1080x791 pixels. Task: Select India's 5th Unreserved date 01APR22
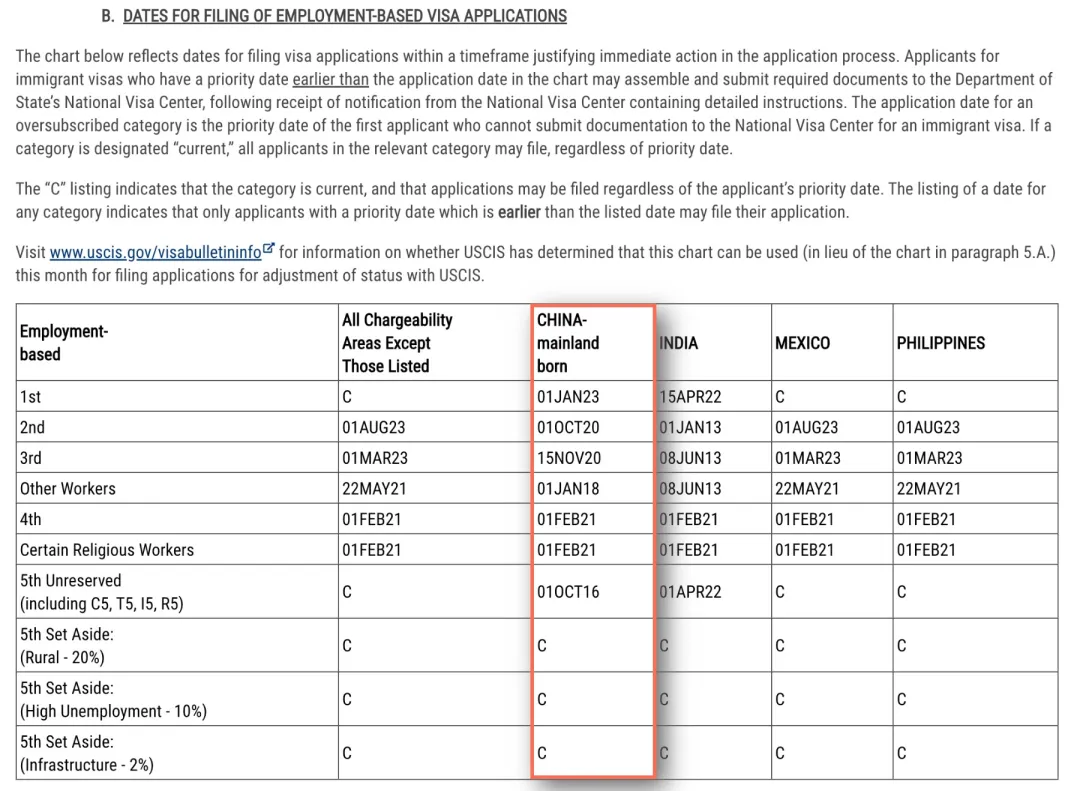[690, 592]
